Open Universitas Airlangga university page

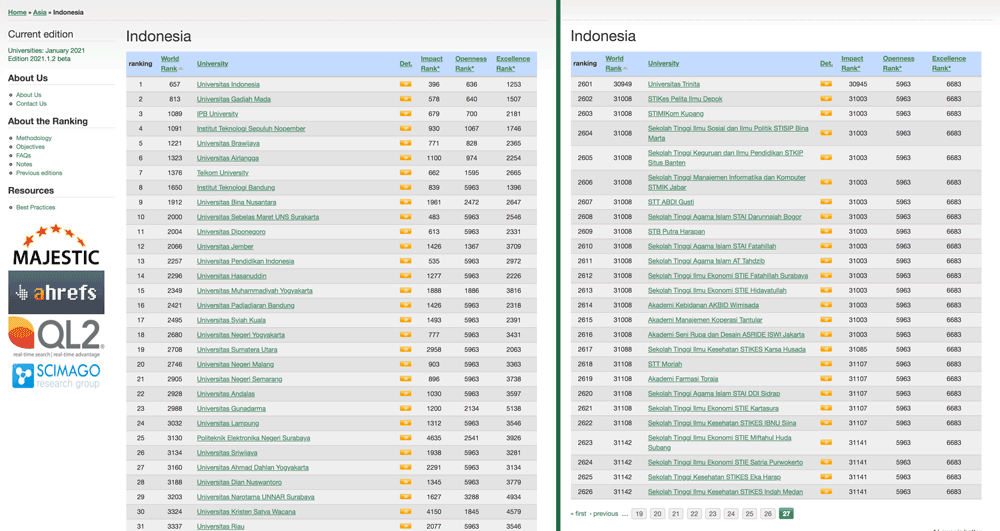228,158
